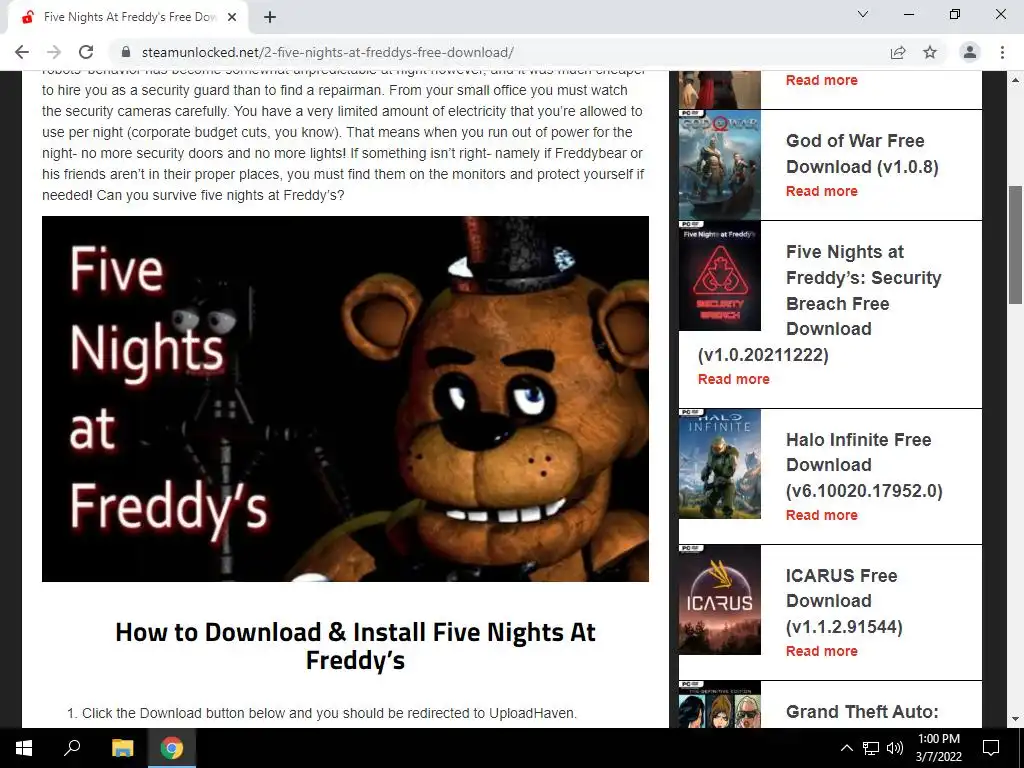Click the topmost Read more link

click(x=822, y=80)
